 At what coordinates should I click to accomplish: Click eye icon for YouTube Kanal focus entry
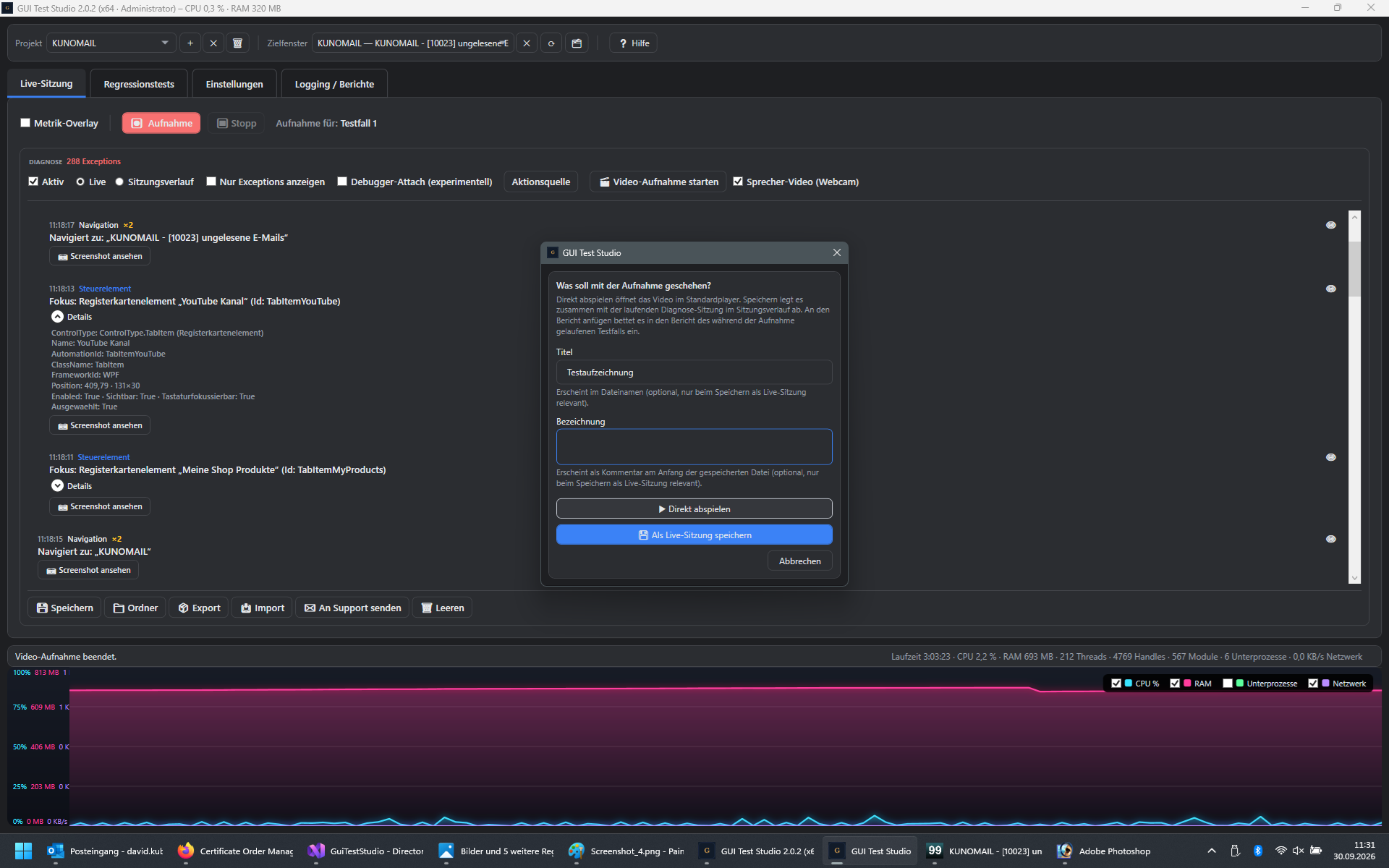(x=1330, y=289)
